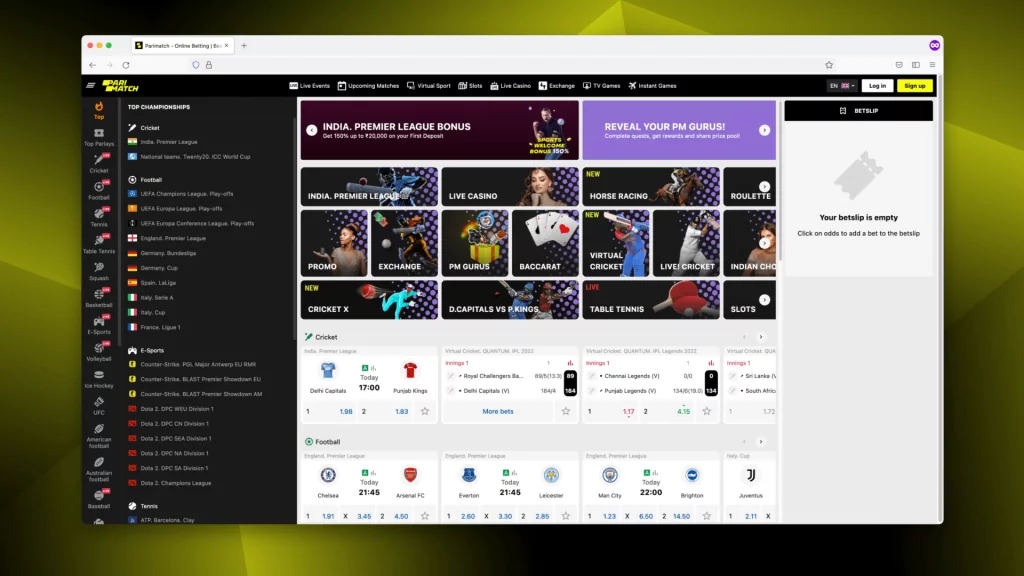Favorite the Royal Challengers virtual cricket match
The height and width of the screenshot is (576, 1024).
tap(566, 411)
